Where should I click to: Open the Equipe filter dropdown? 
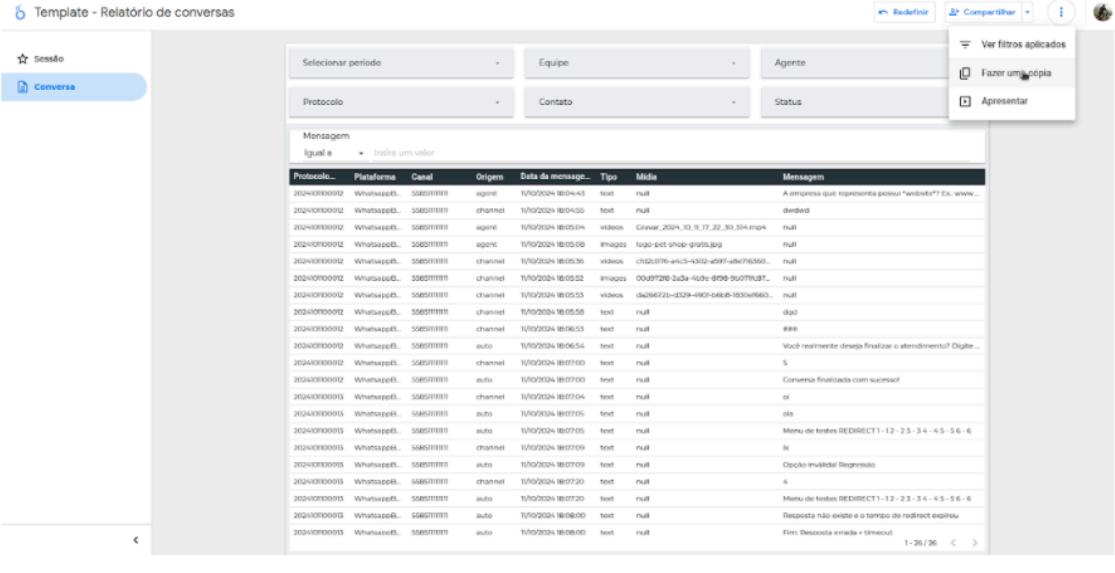click(637, 63)
